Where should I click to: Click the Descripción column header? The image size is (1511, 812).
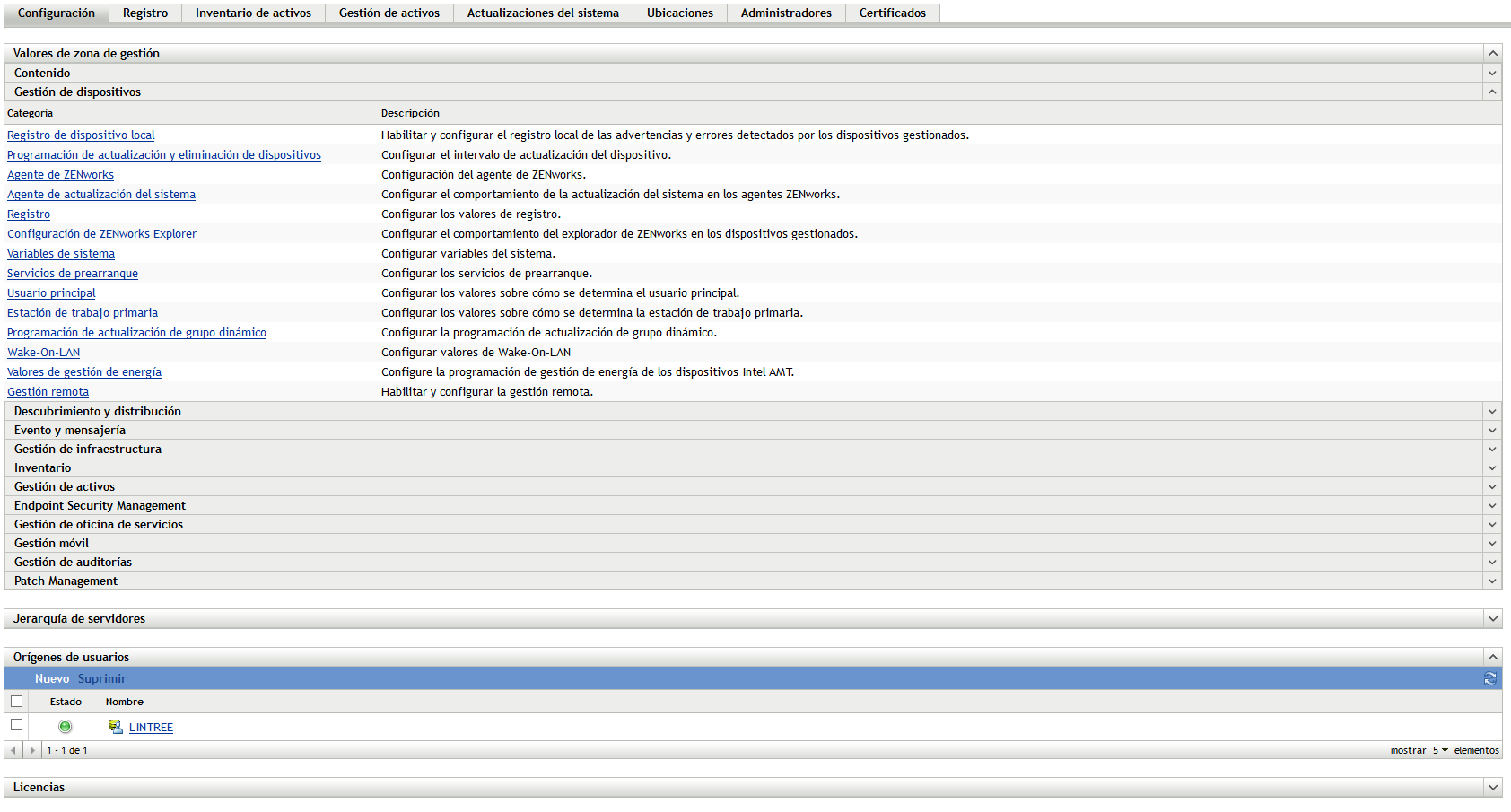coord(410,113)
